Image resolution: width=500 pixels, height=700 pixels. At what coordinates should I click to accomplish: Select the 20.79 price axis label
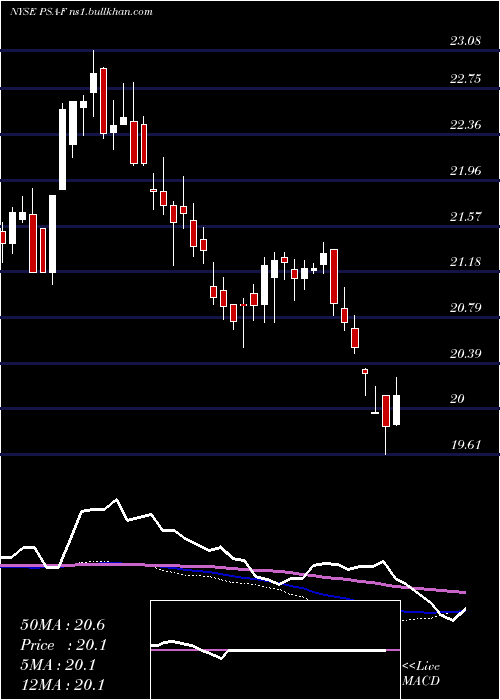(465, 308)
